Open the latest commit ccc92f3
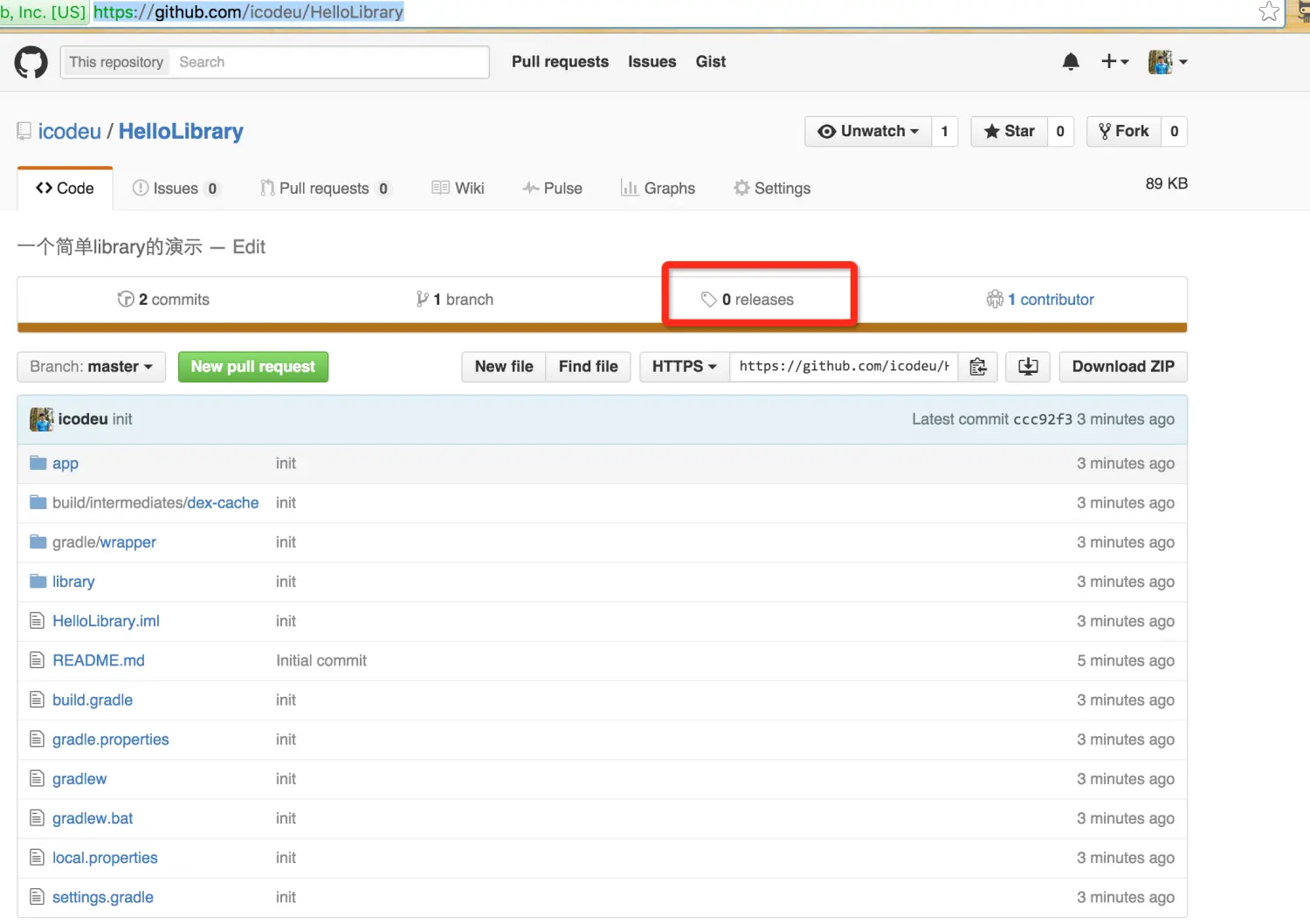Image resolution: width=1310 pixels, height=924 pixels. pos(1043,419)
